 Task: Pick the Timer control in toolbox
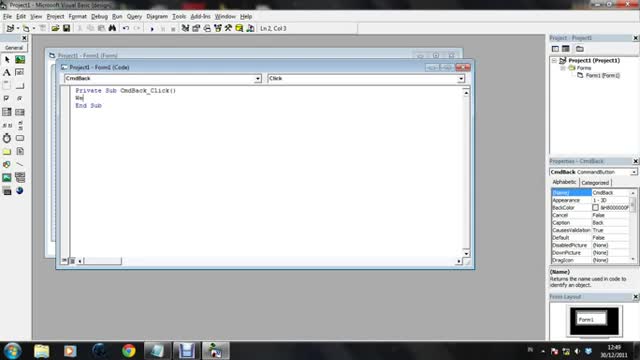[x=7, y=138]
